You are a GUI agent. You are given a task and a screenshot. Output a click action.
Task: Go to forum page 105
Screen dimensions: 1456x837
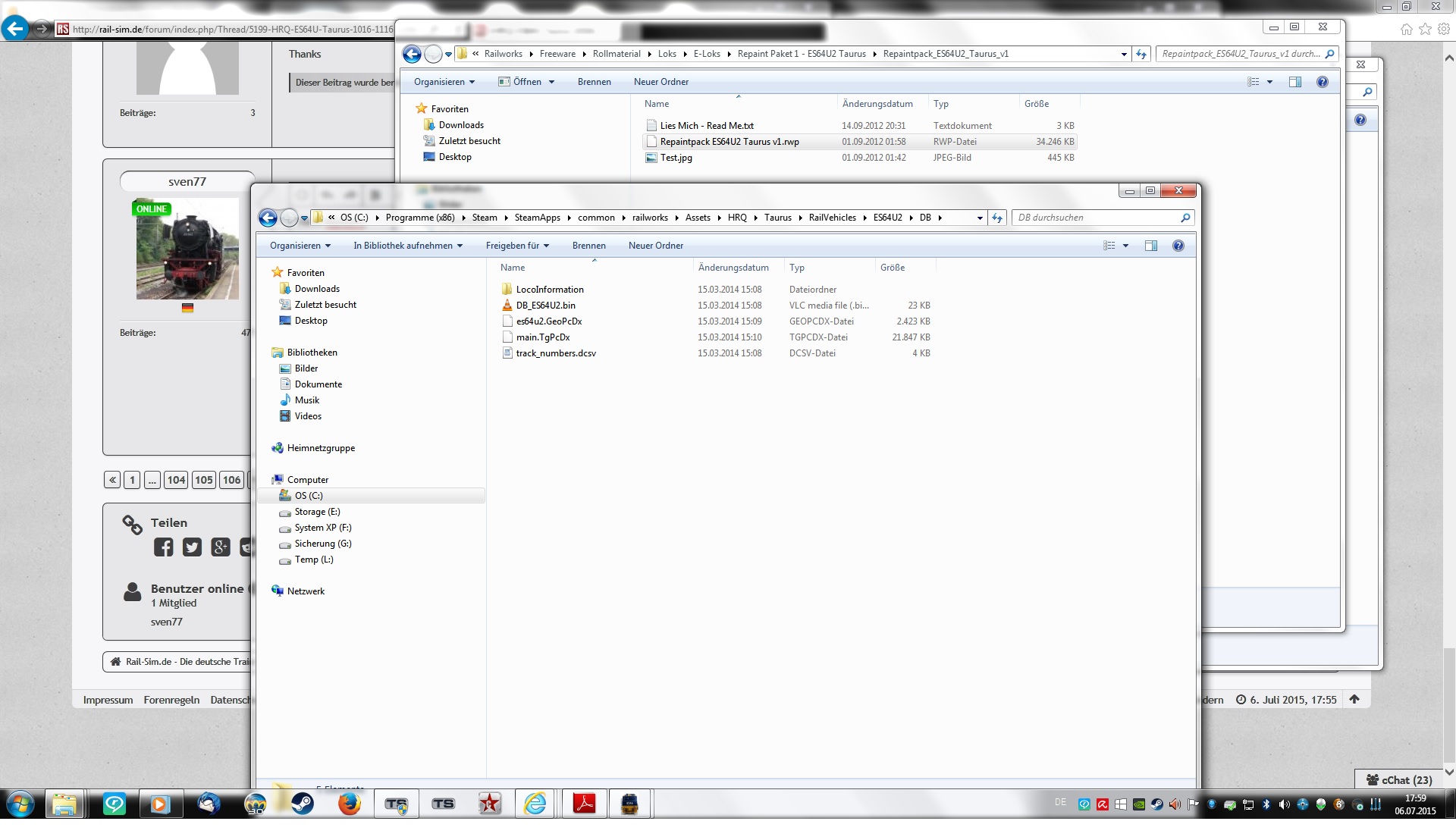[203, 480]
